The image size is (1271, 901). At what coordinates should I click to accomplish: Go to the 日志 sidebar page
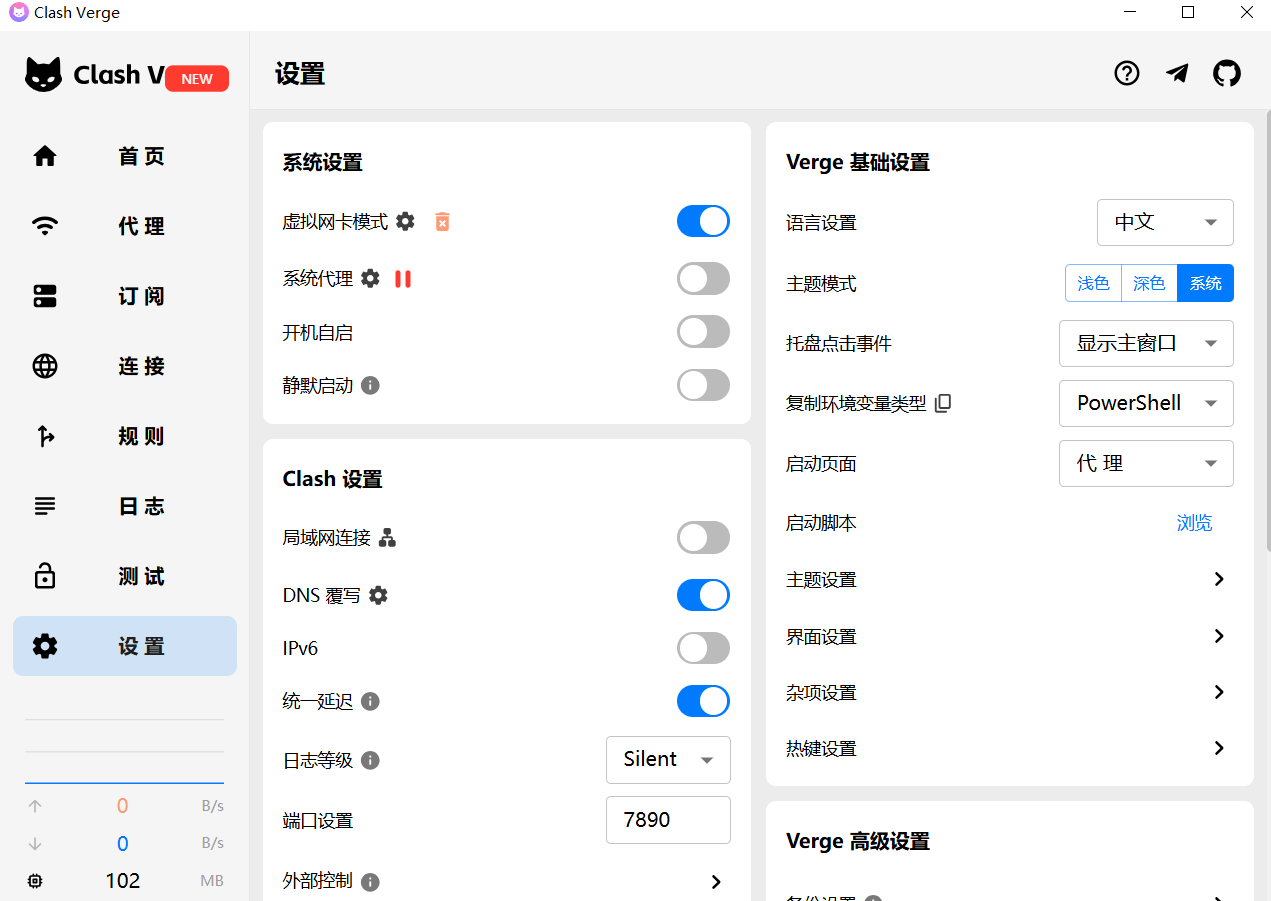tap(125, 506)
